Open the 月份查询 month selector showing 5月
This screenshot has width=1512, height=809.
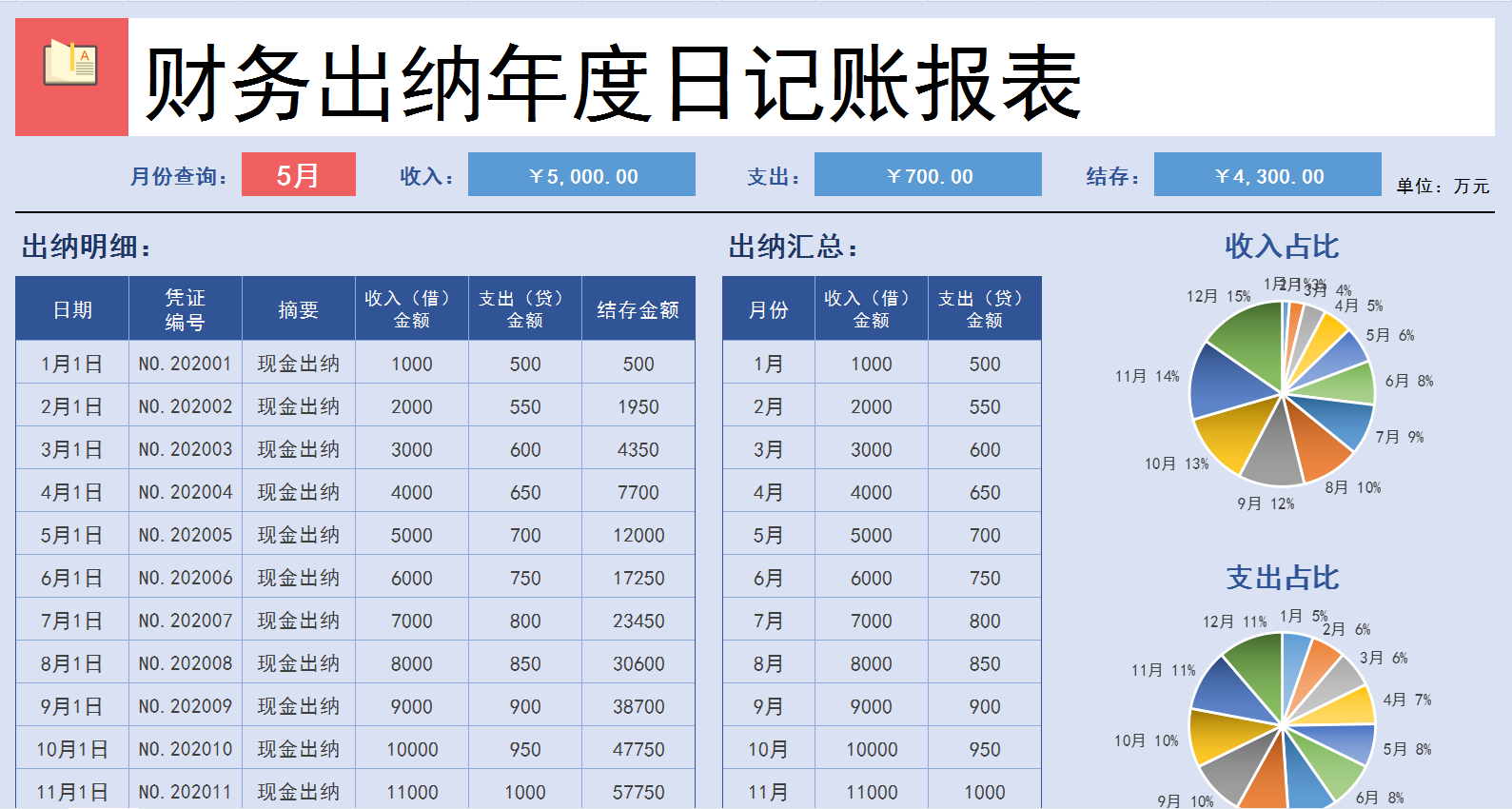(x=299, y=175)
